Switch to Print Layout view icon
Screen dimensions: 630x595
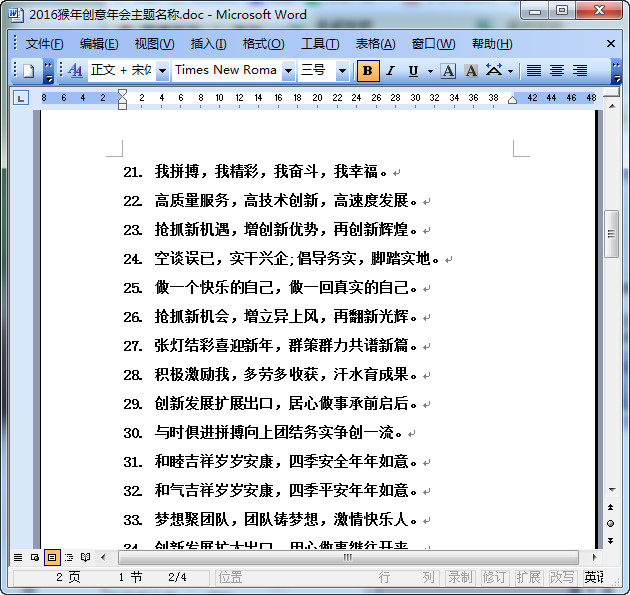(52, 557)
